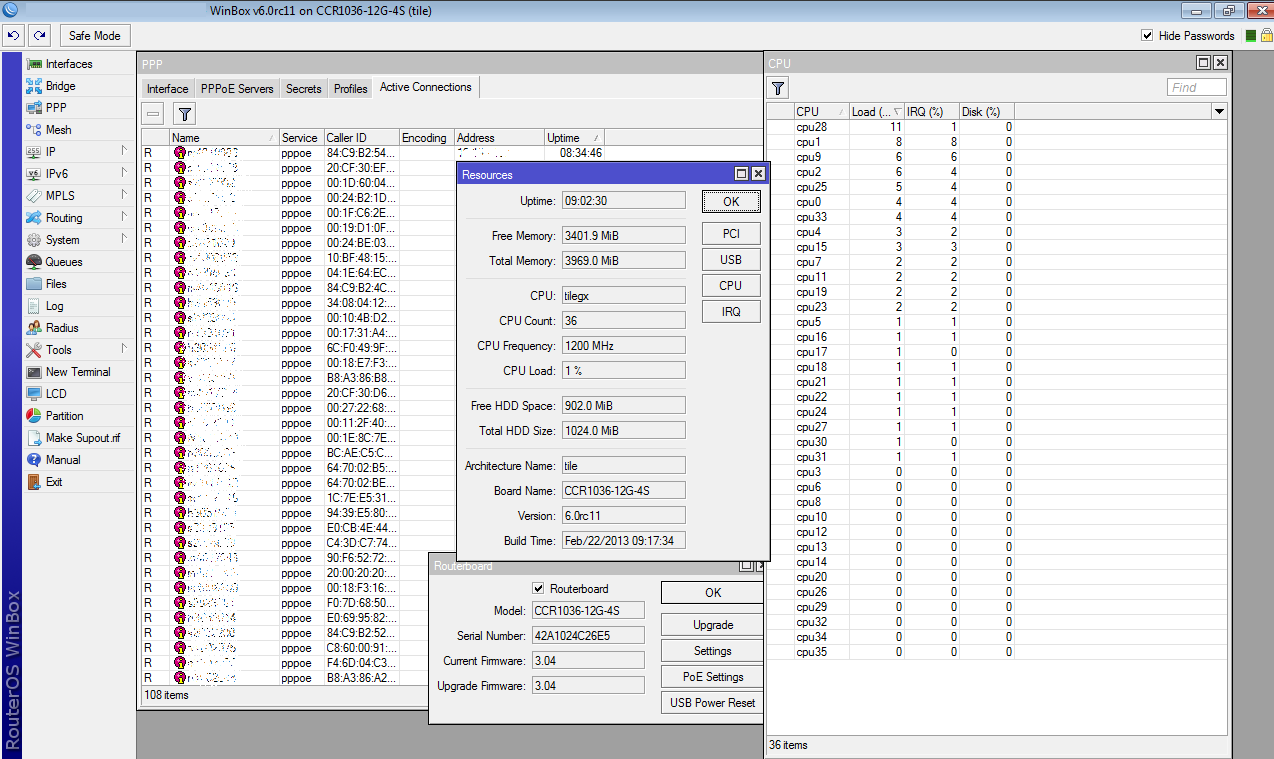Click Exit in the sidebar
Viewport: 1274px width, 759px height.
tap(54, 482)
